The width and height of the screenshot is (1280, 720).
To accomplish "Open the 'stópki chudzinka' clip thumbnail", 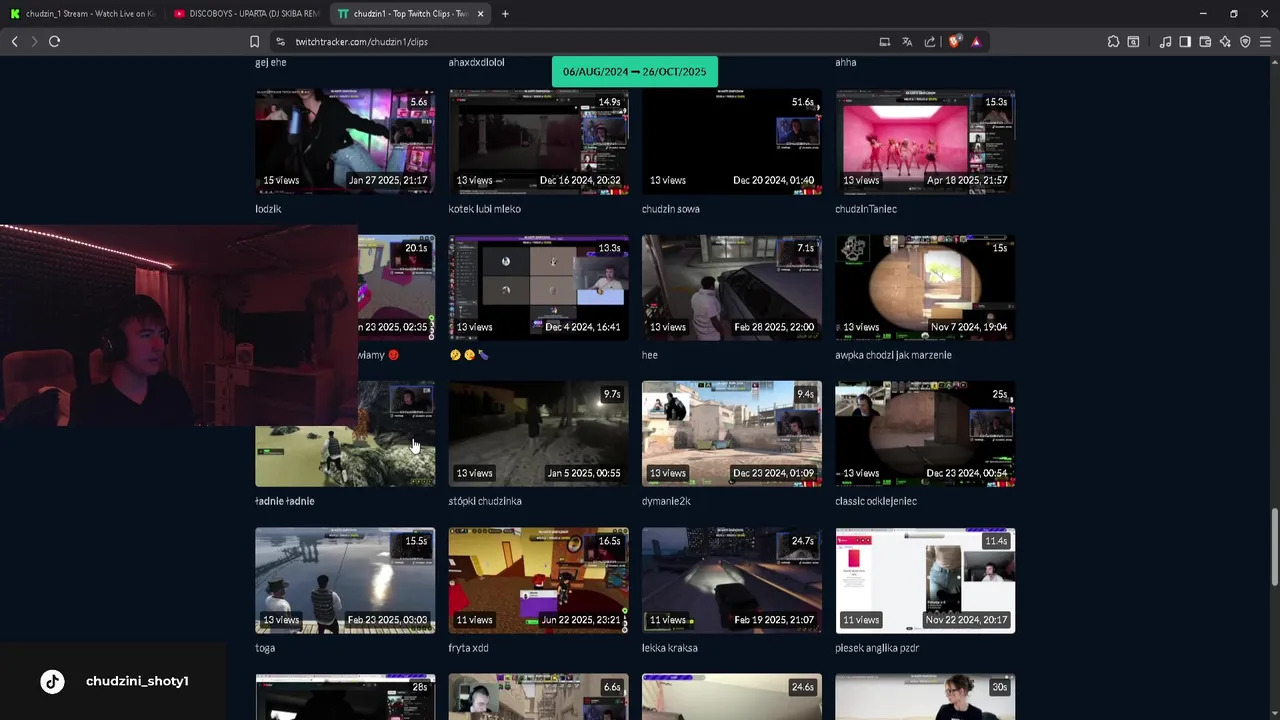I will [x=538, y=434].
